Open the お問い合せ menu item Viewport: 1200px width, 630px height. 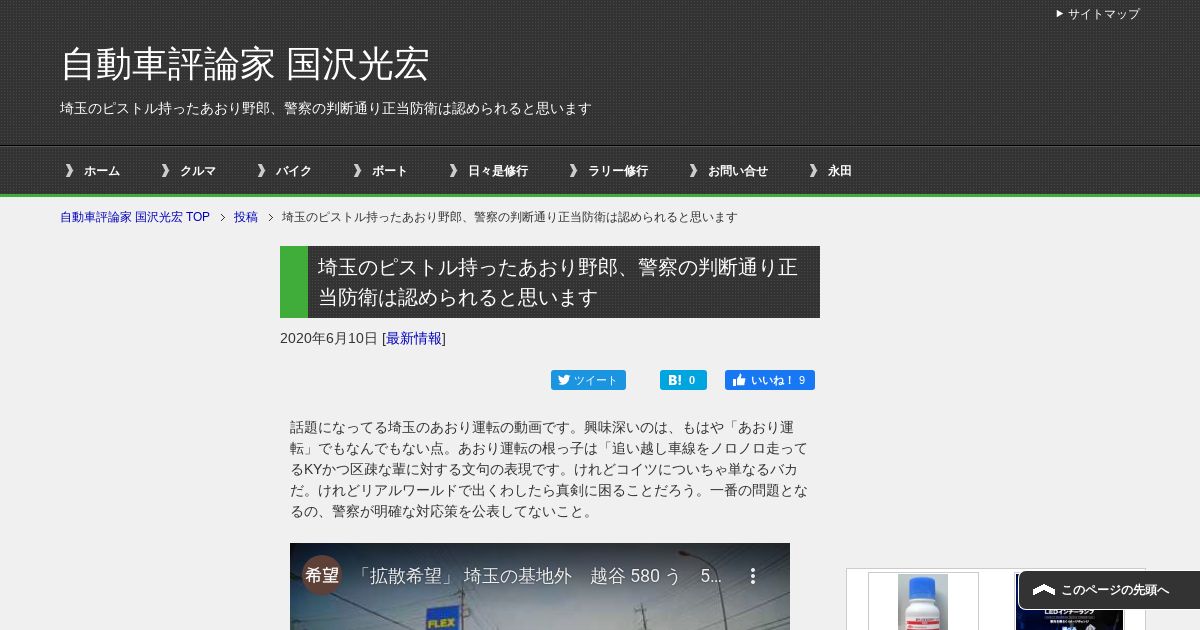pos(728,171)
